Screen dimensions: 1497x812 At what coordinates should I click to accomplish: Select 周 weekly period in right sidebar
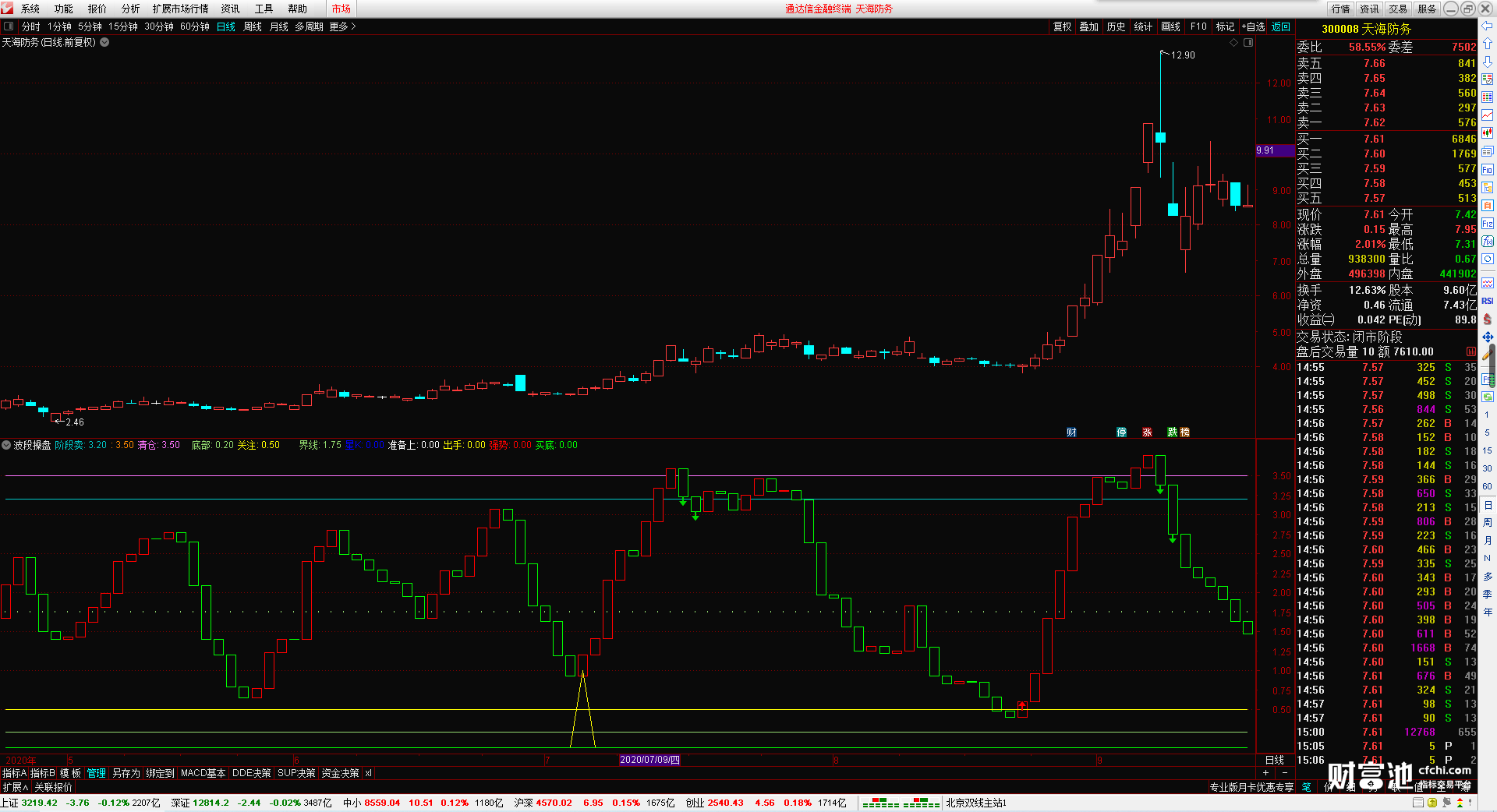coord(1488,522)
